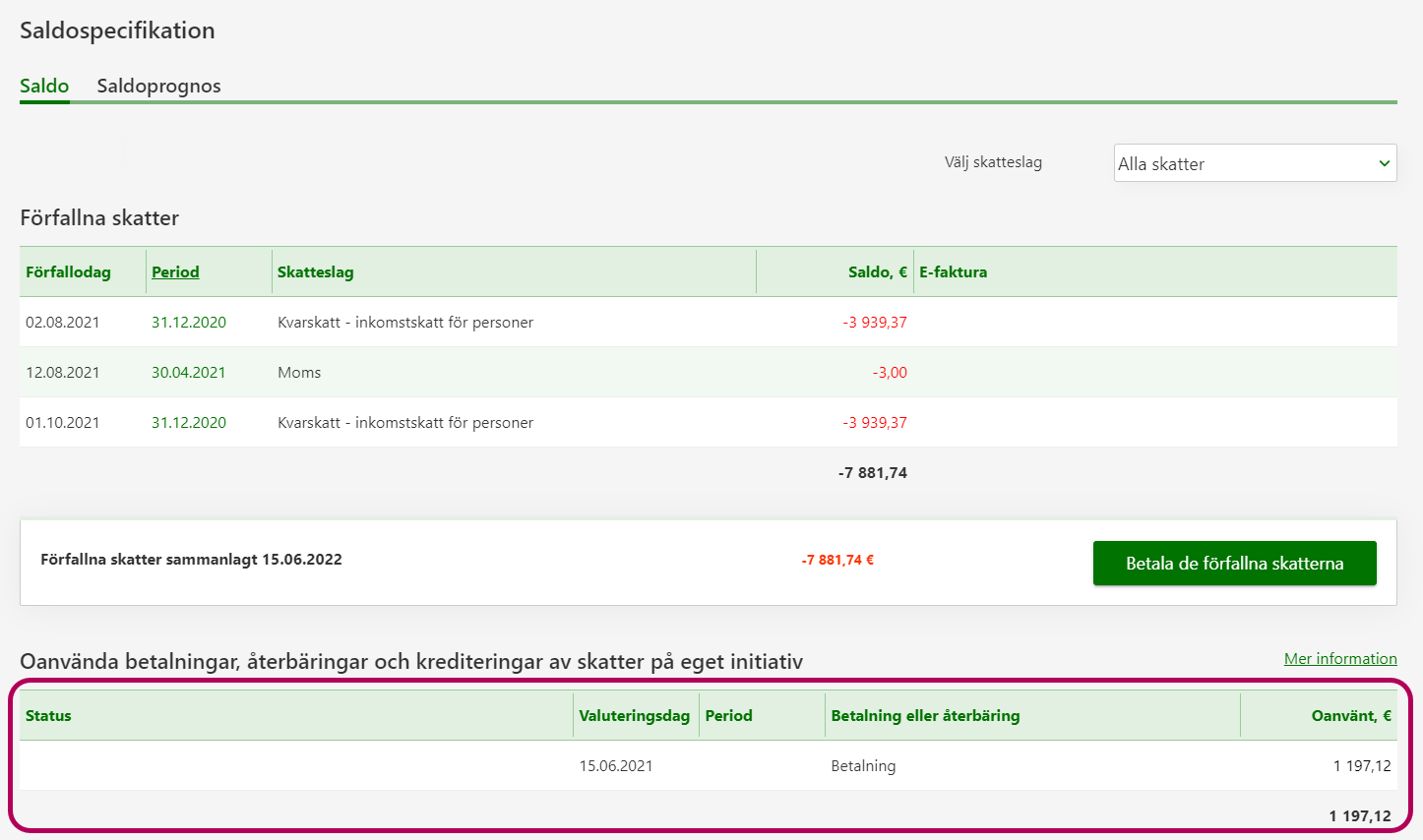The width and height of the screenshot is (1423, 840).
Task: Select the Moms row tax type cell
Action: (299, 373)
